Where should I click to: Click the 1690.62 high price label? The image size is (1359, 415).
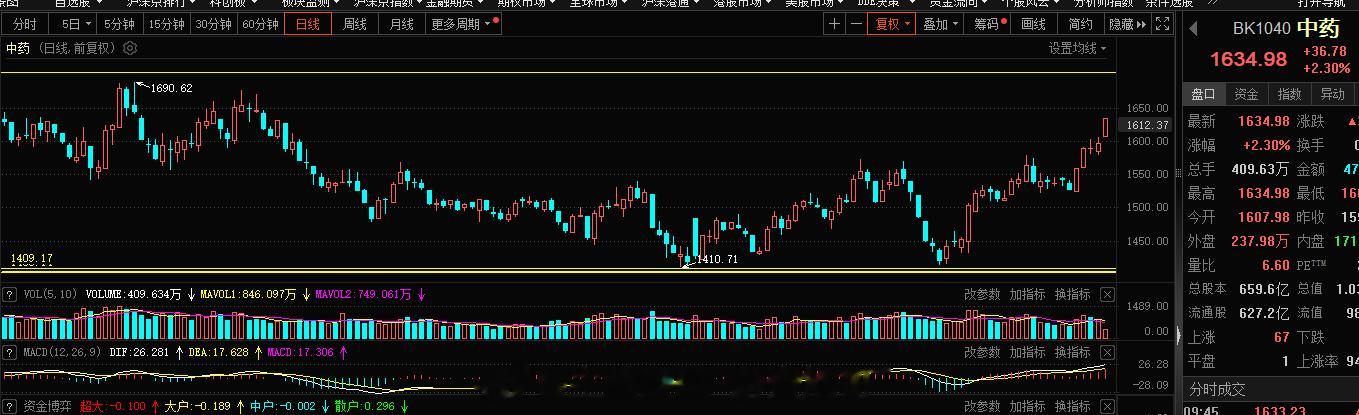click(x=171, y=88)
